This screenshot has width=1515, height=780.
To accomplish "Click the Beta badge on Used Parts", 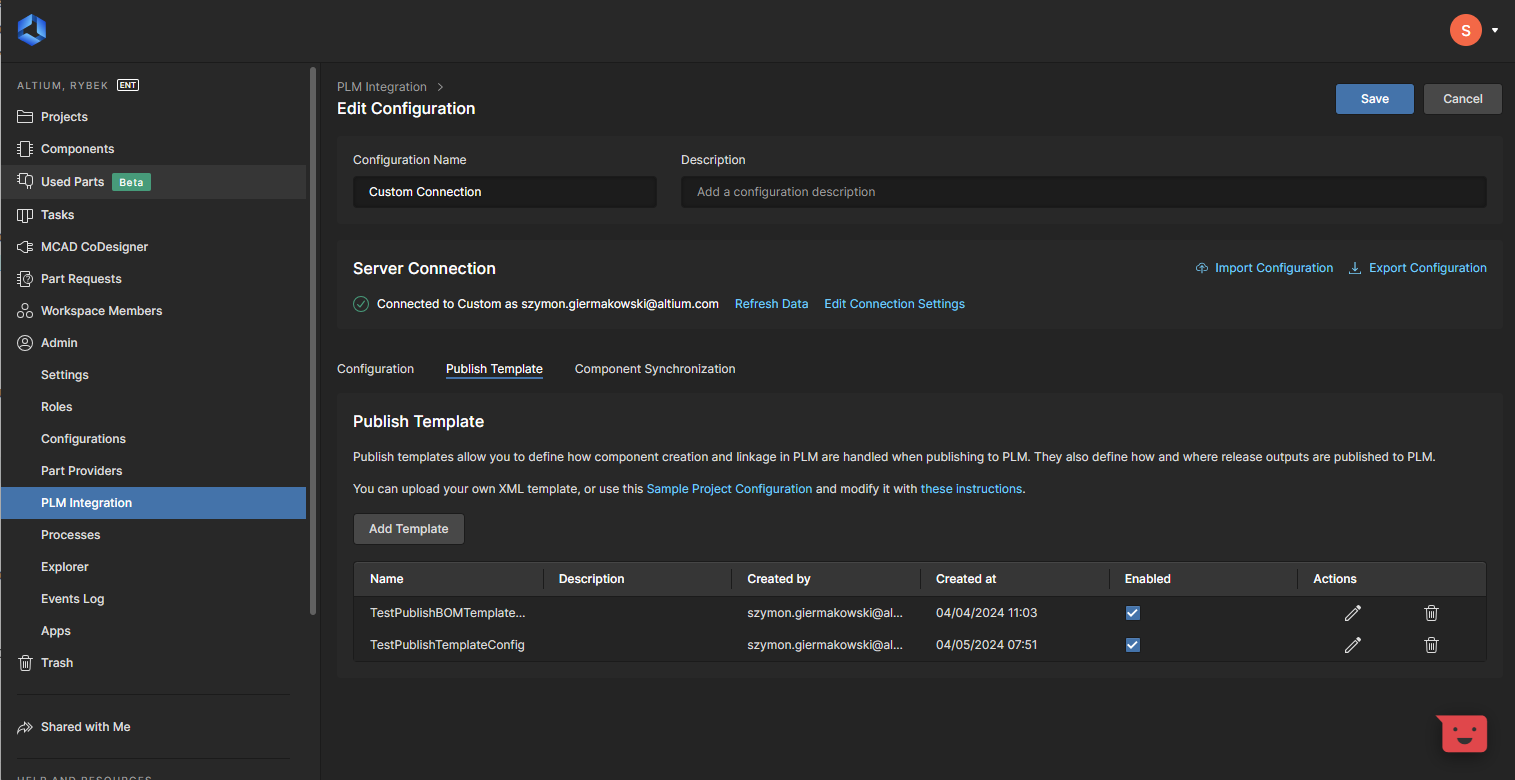I will (131, 182).
